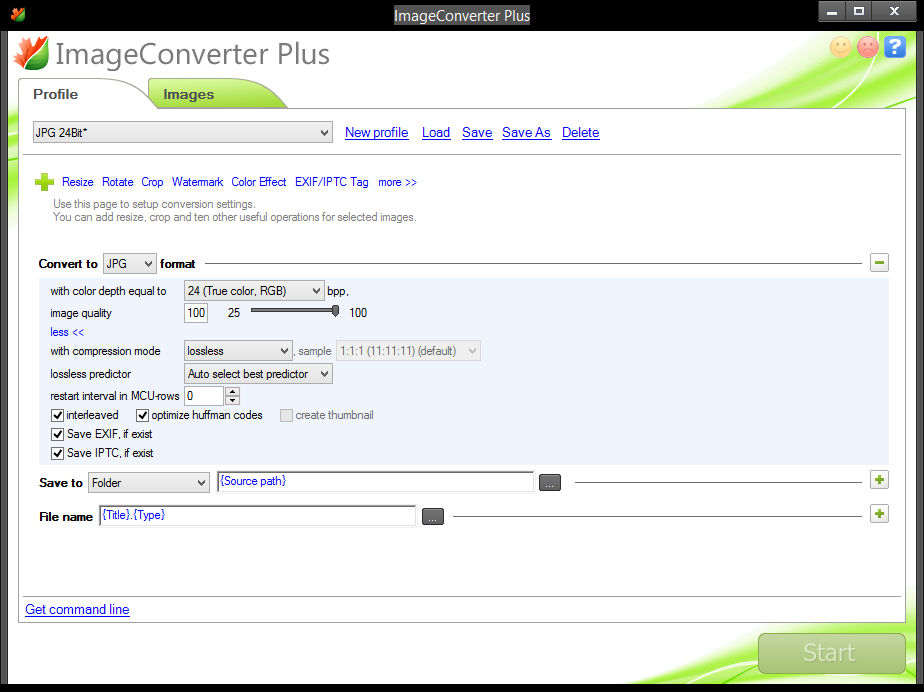Click the create thumbnail checkbox

click(286, 416)
